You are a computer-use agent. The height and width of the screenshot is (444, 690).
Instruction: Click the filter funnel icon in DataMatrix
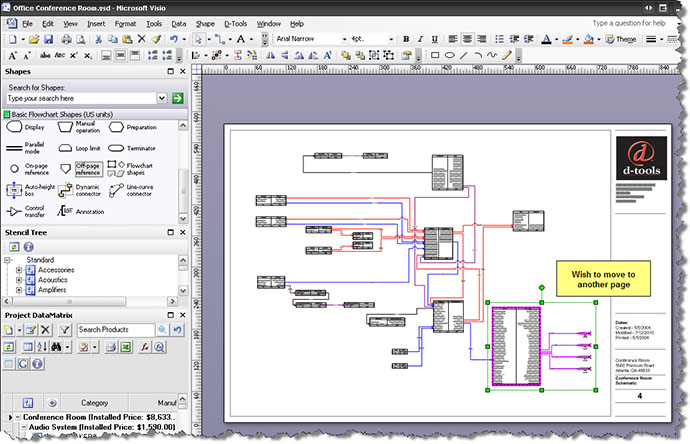[65, 330]
